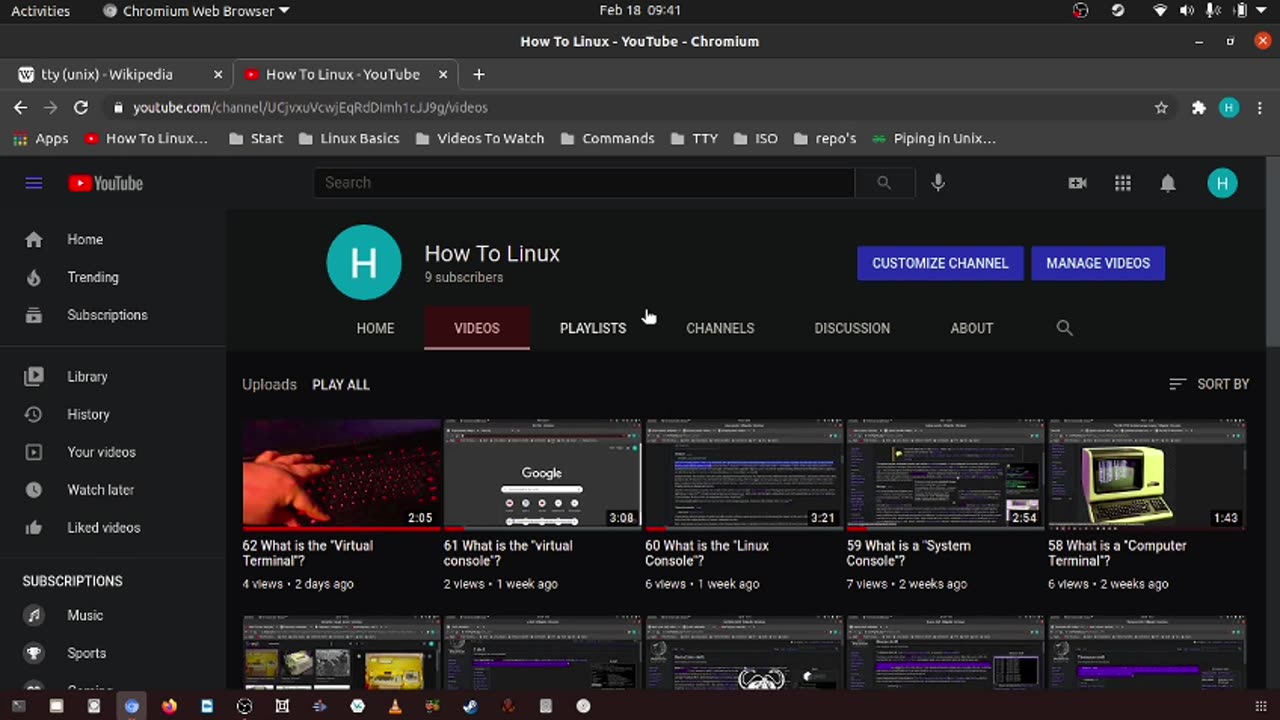This screenshot has height=720, width=1280.
Task: Open the account avatar menu on YouTube
Action: tap(1222, 183)
